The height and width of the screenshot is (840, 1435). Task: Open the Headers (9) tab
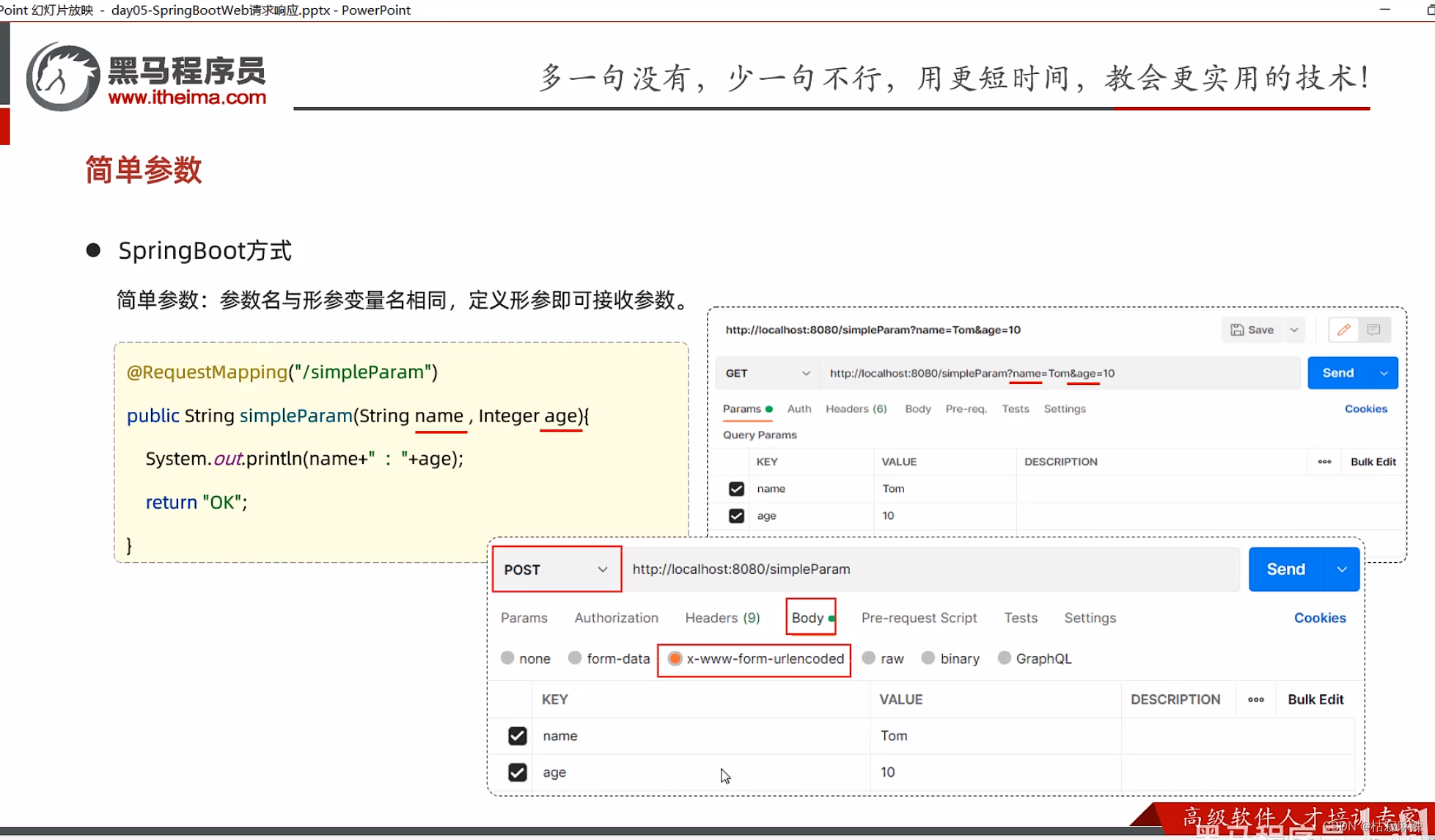[x=722, y=618]
